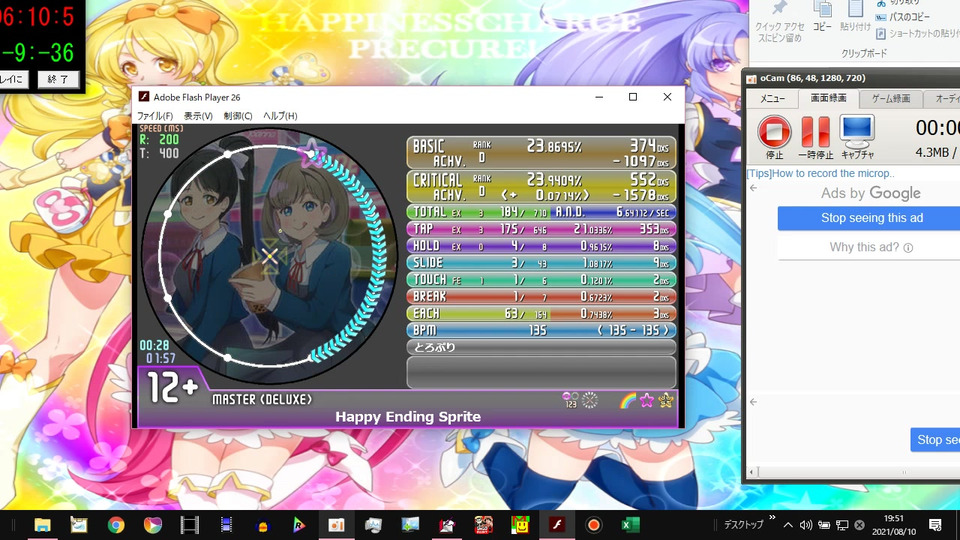
Task: Click the クイックアクセスにピン留め pin icon in Explorer
Action: [779, 8]
